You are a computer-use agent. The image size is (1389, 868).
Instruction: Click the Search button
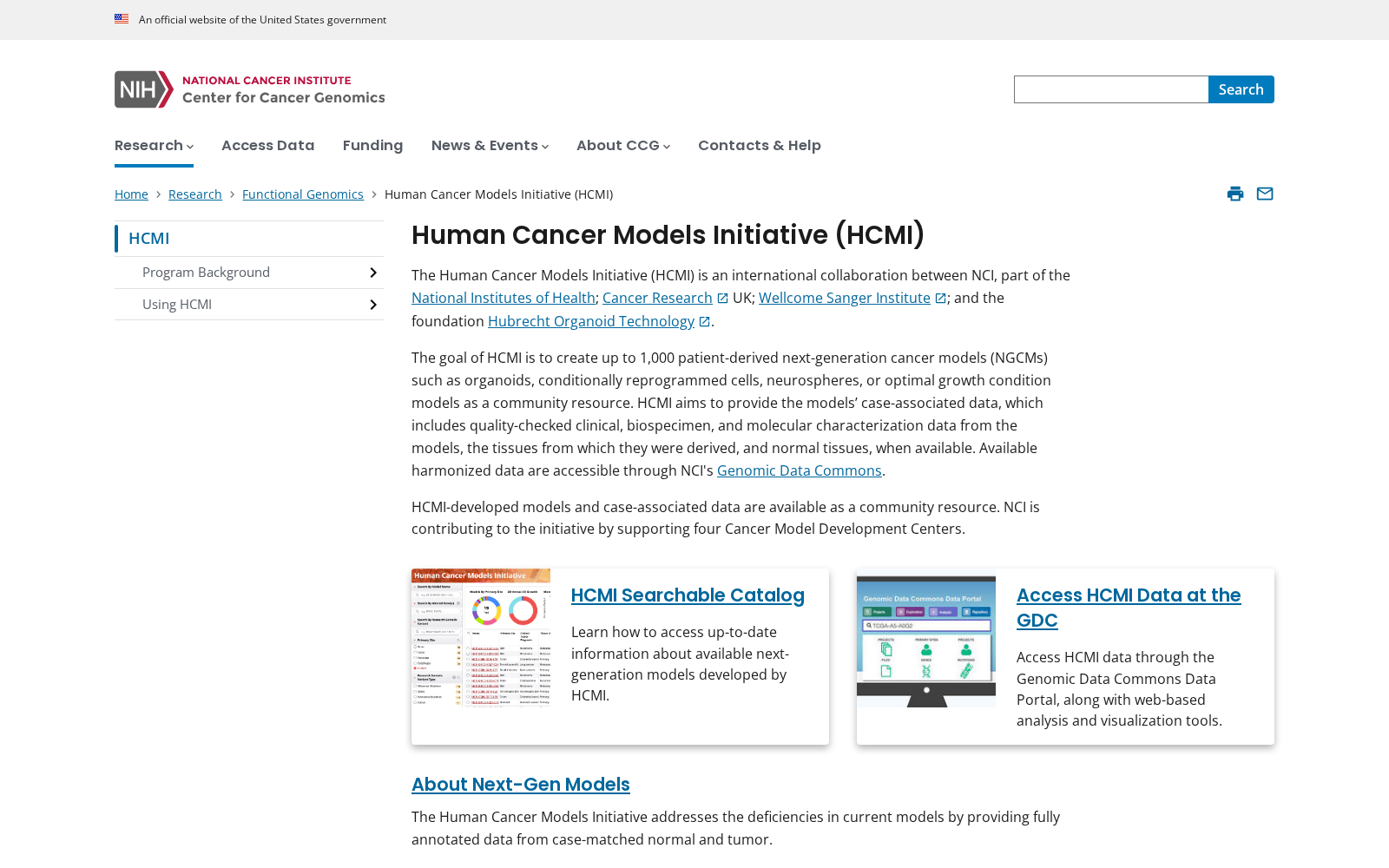[1241, 89]
